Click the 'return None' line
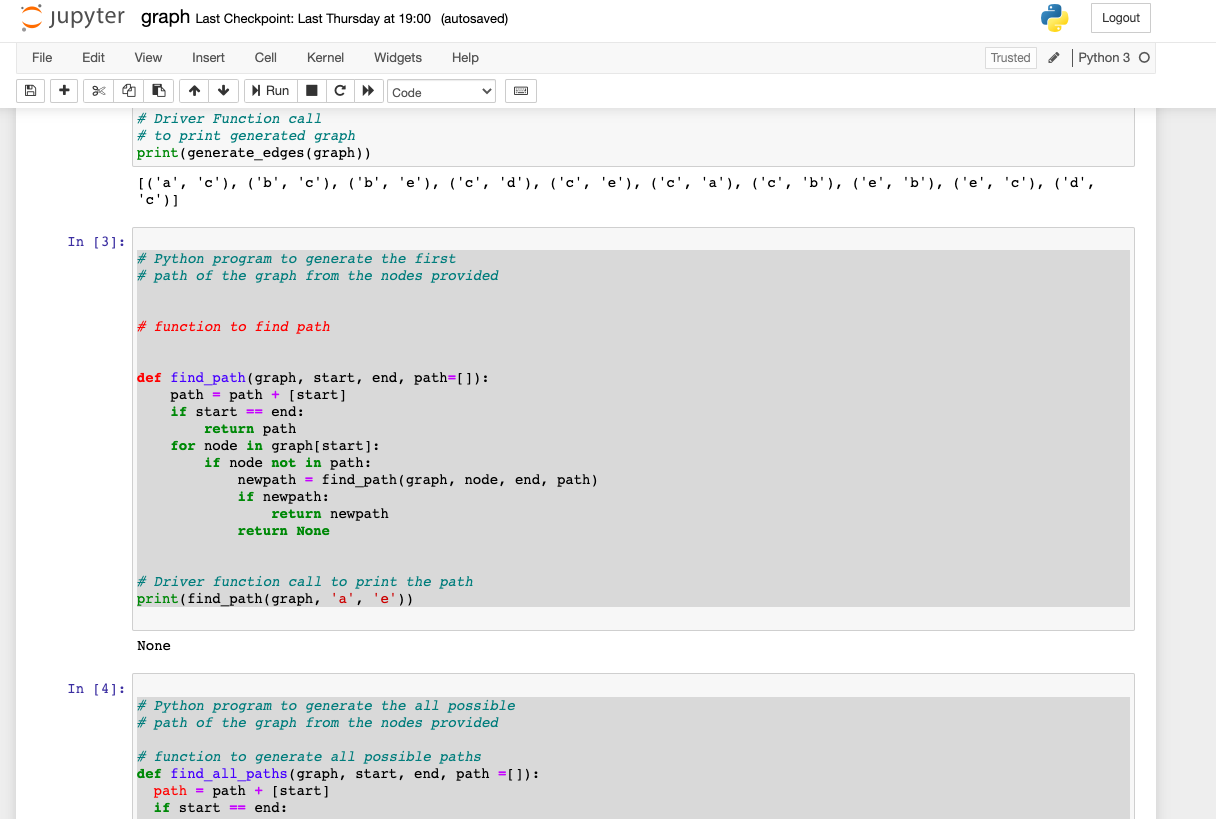 283,531
